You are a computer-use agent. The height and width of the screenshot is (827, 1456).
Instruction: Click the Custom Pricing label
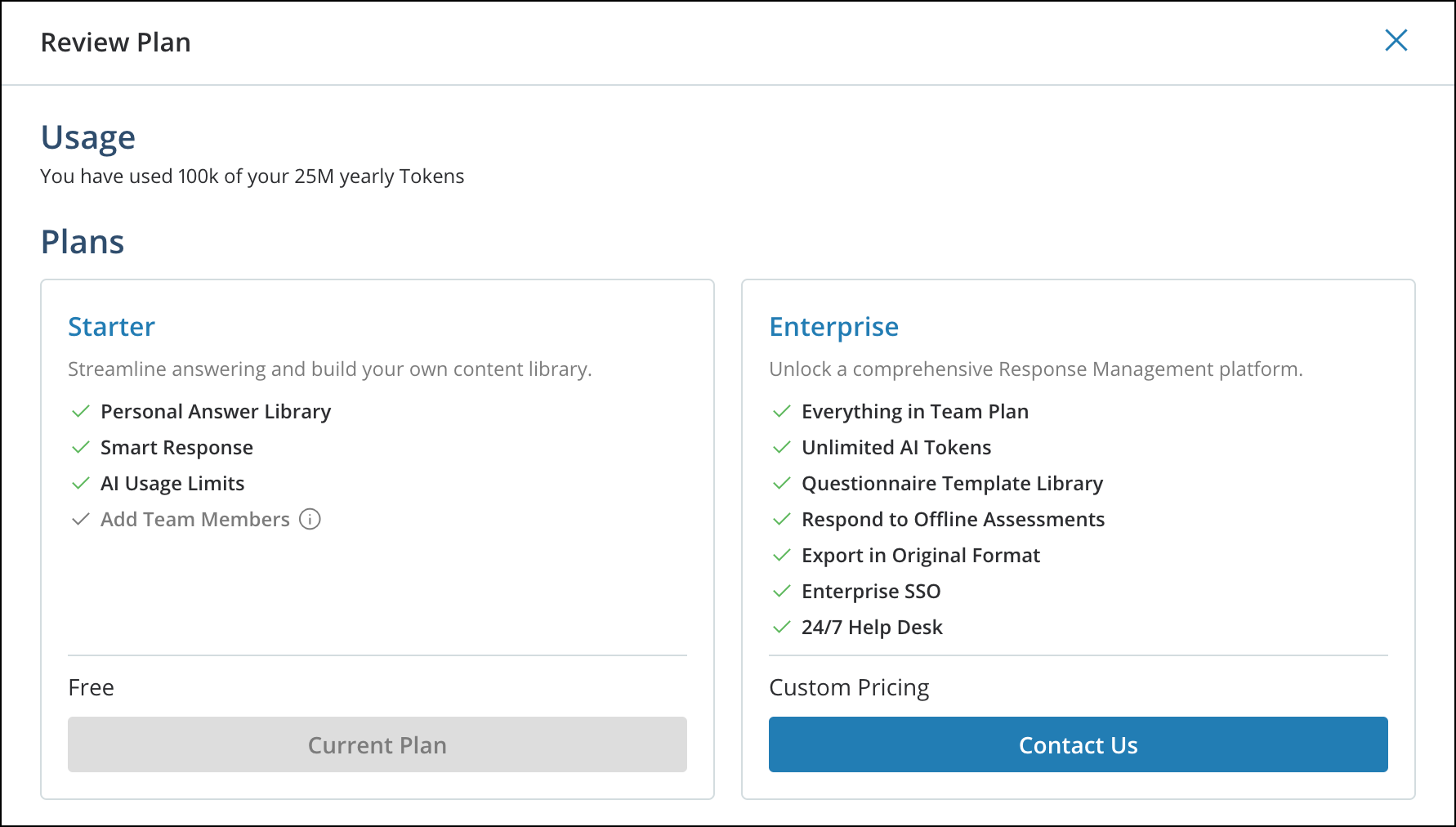click(849, 688)
